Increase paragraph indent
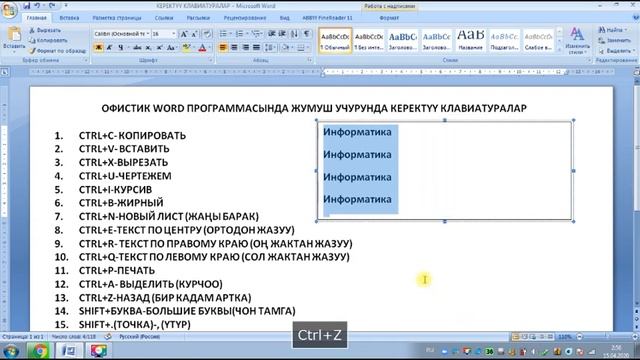This screenshot has height=360, width=640. pyautogui.click(x=282, y=34)
